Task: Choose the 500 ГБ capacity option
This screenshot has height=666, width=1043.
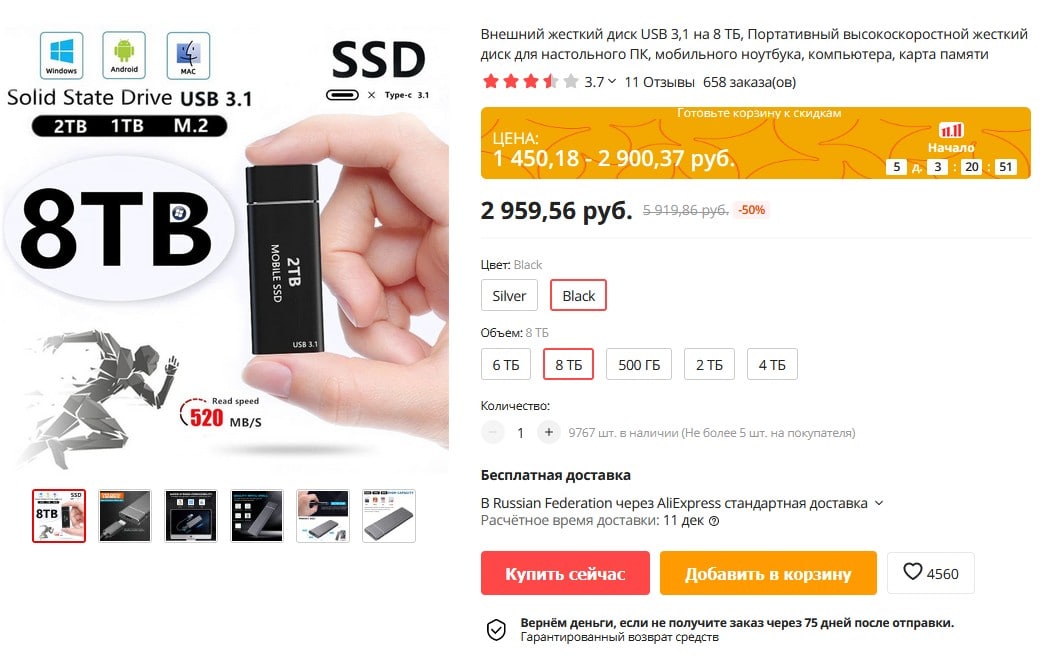Action: coord(639,365)
